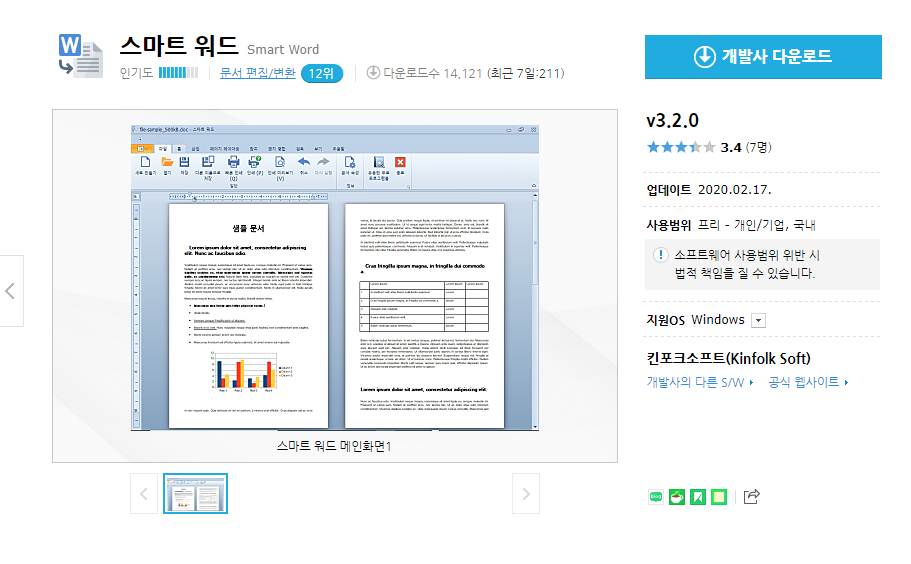Click the '업데이트 2020.02.17.' text

[709, 190]
